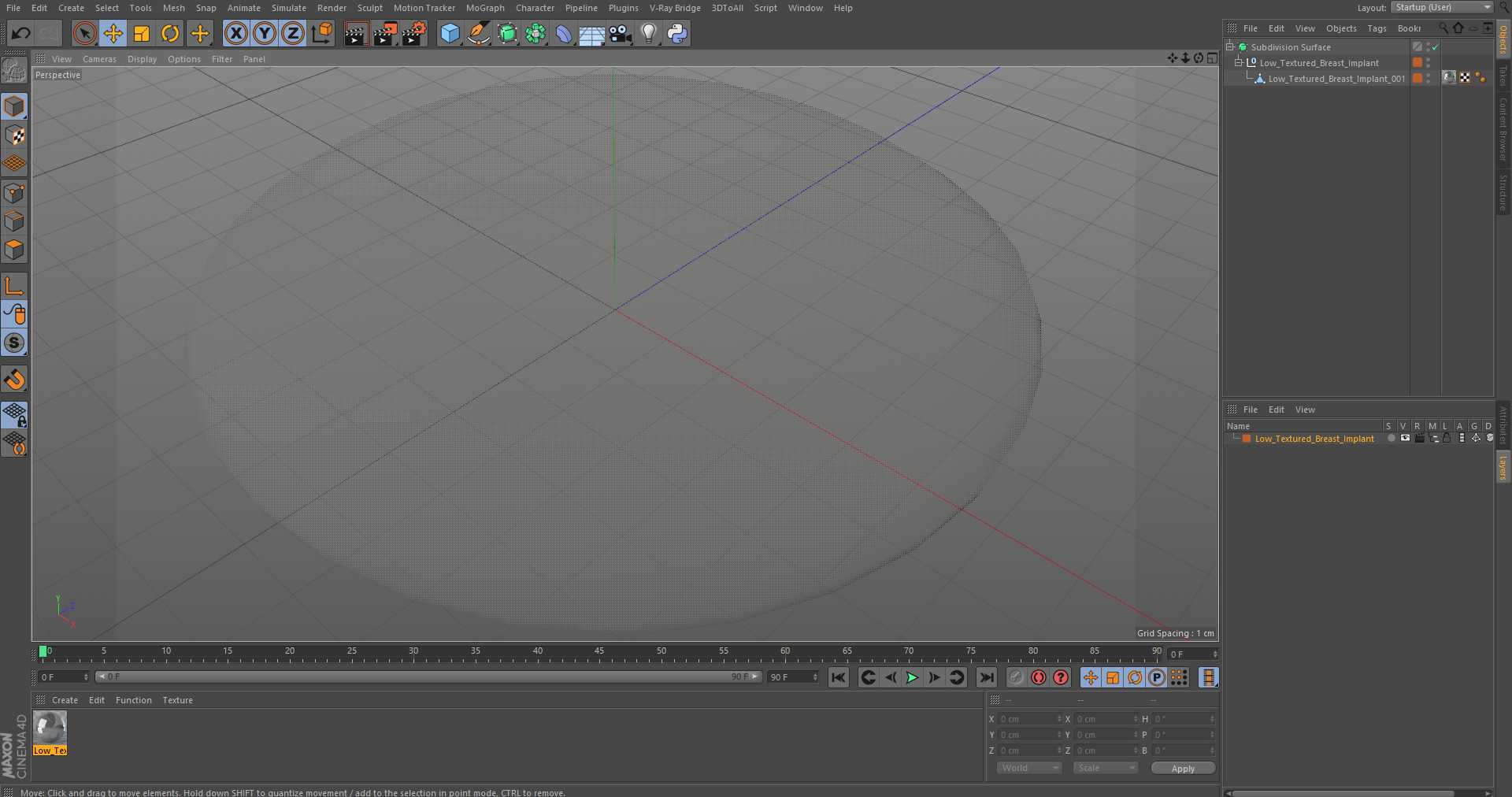Open the viewport Cameras menu

point(99,59)
